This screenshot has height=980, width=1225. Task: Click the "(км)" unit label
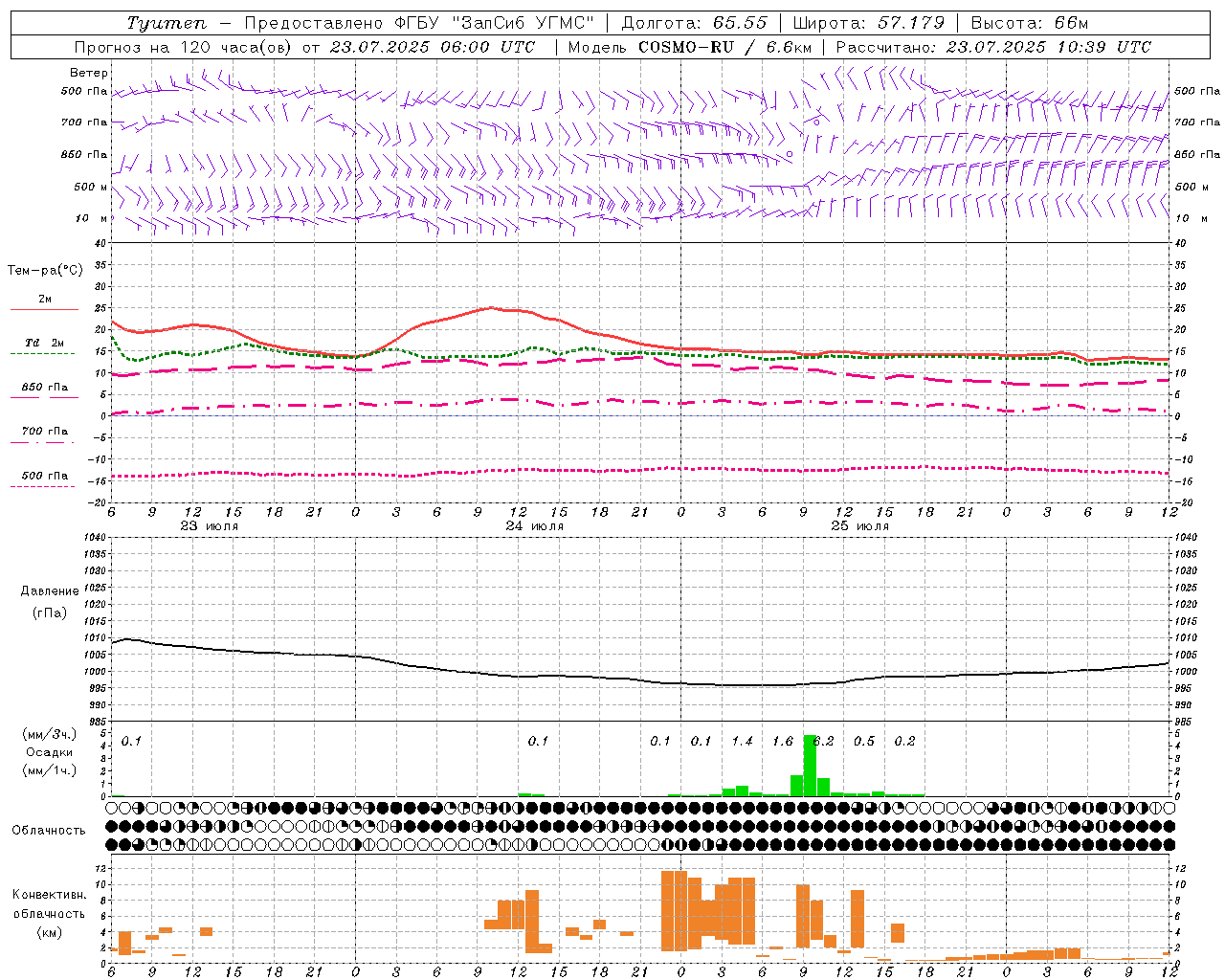50,931
